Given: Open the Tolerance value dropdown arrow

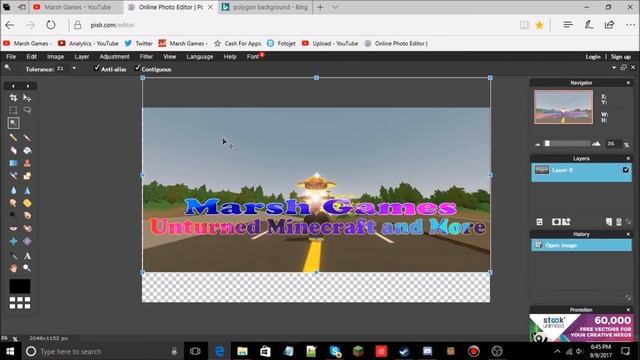Looking at the screenshot, I should (74, 69).
